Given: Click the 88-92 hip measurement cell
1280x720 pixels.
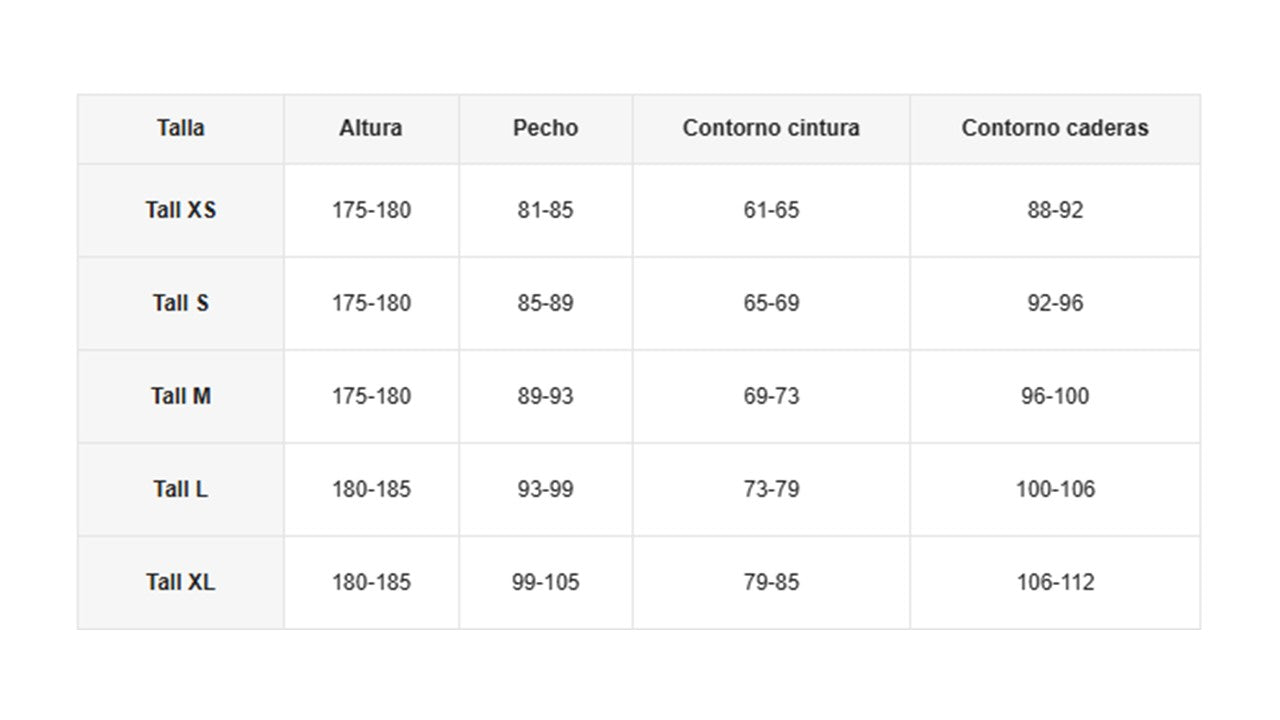Looking at the screenshot, I should 1055,210.
